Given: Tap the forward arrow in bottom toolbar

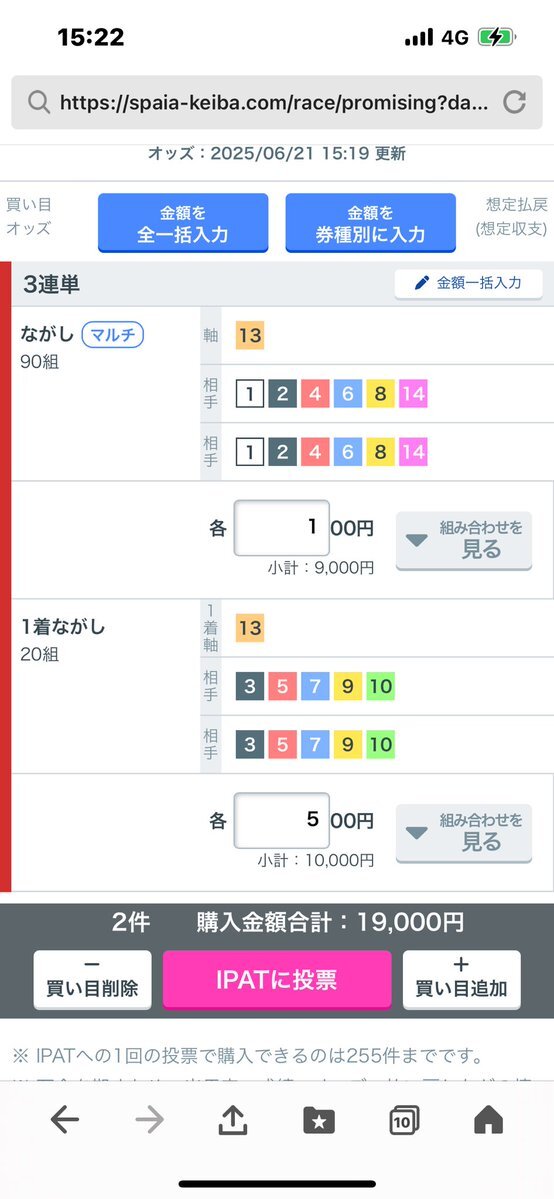Looking at the screenshot, I should [x=150, y=1120].
